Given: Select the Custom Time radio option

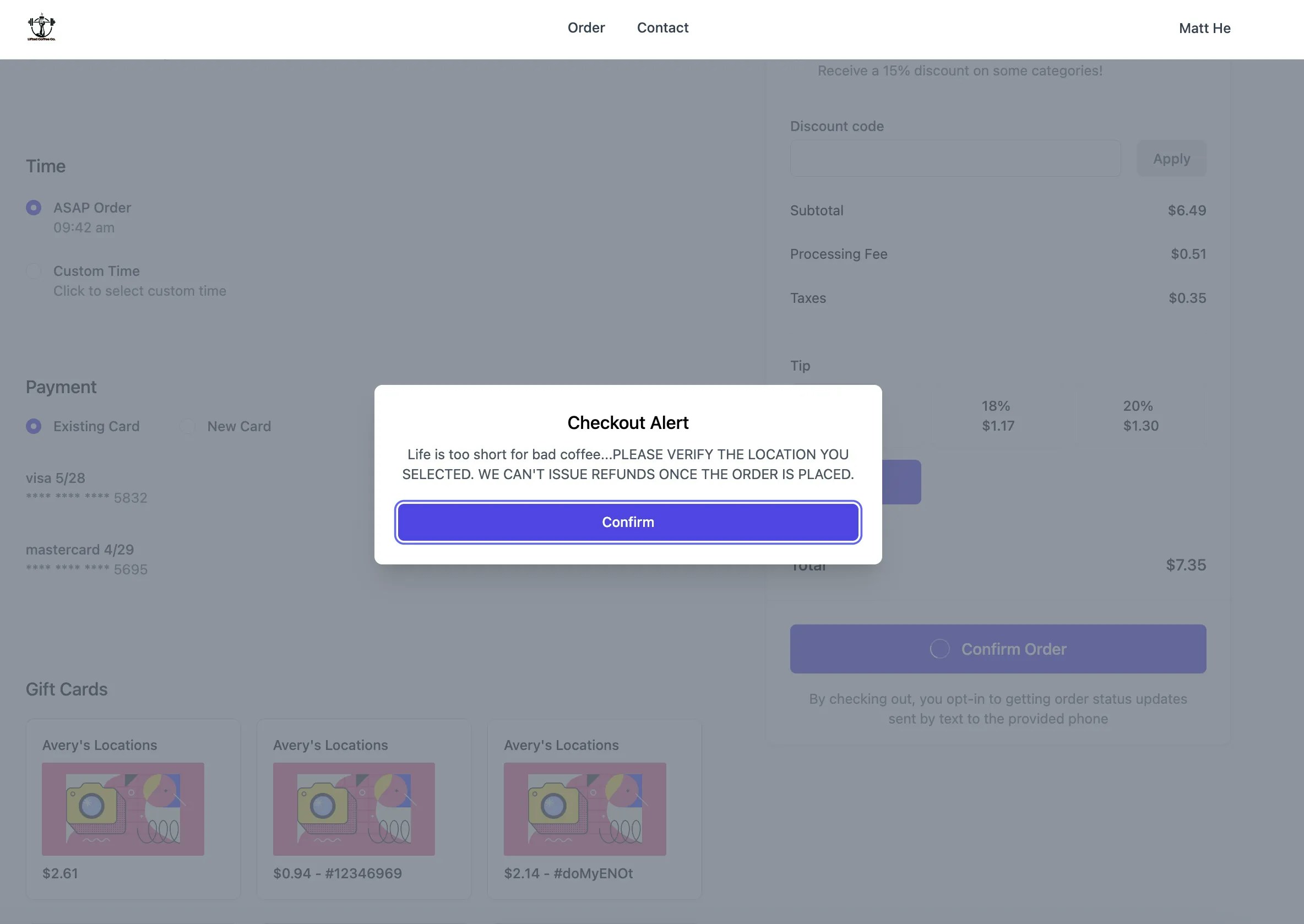Looking at the screenshot, I should click(x=34, y=271).
